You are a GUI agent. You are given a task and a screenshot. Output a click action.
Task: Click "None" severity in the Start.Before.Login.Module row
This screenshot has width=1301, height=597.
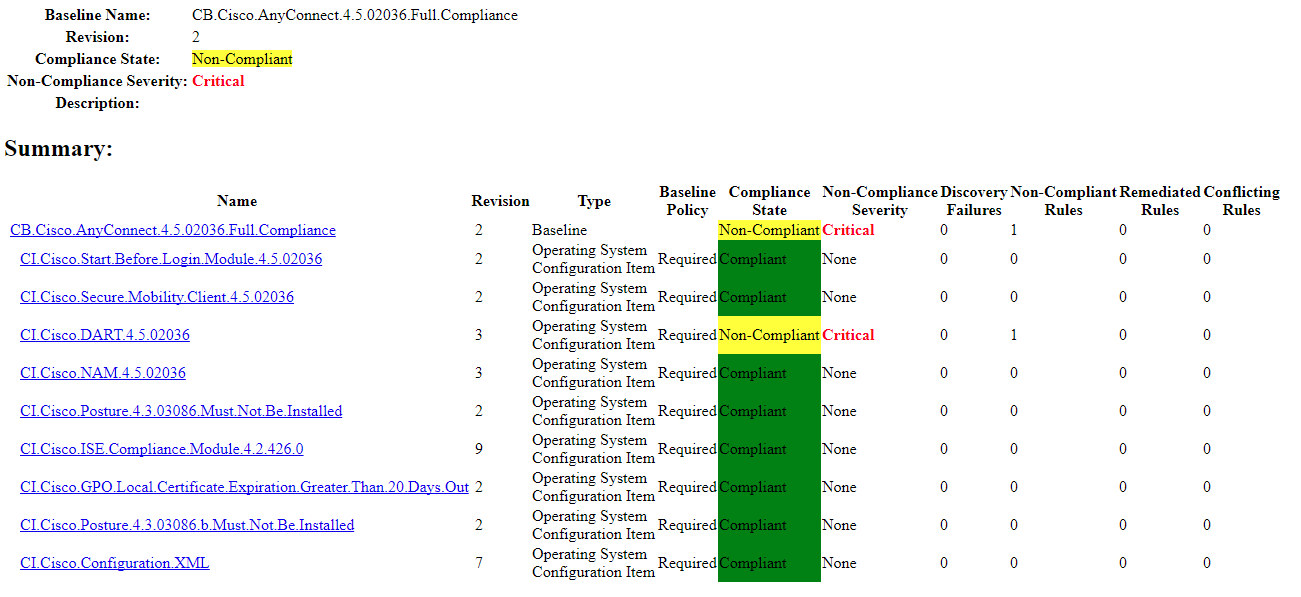coord(839,259)
